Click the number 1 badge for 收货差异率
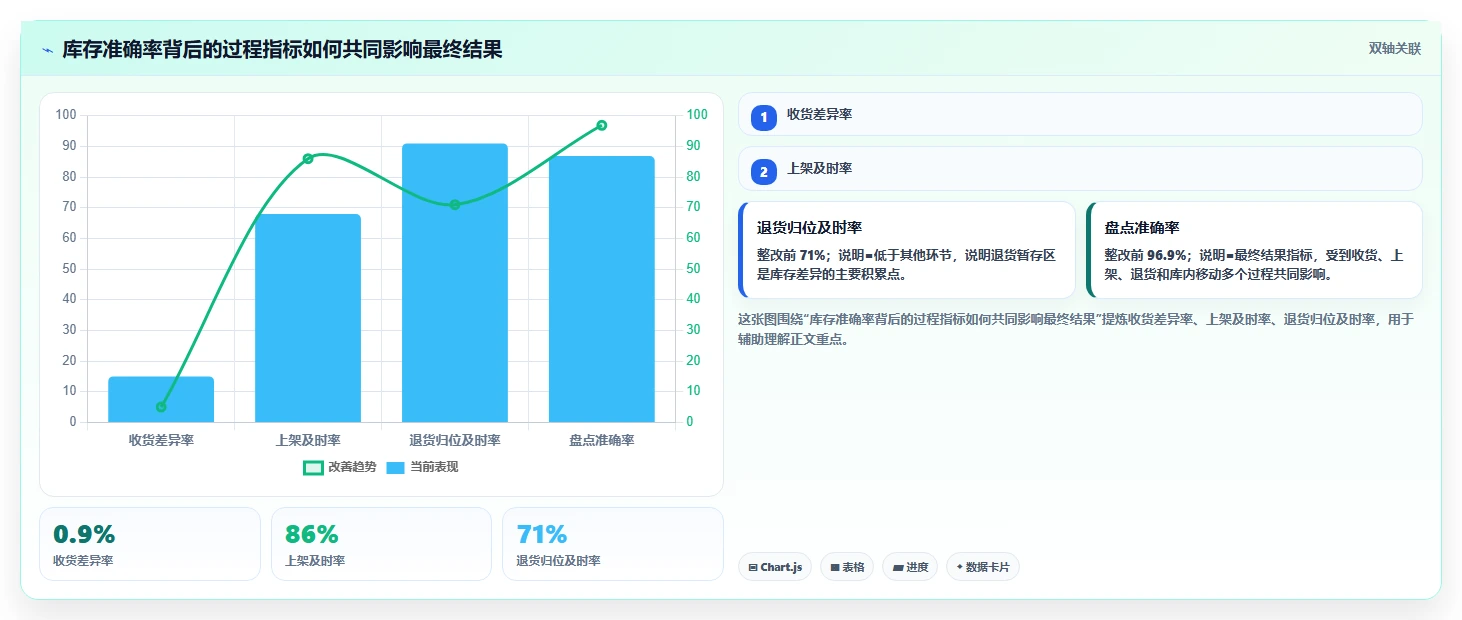The width and height of the screenshot is (1462, 620). (x=764, y=118)
